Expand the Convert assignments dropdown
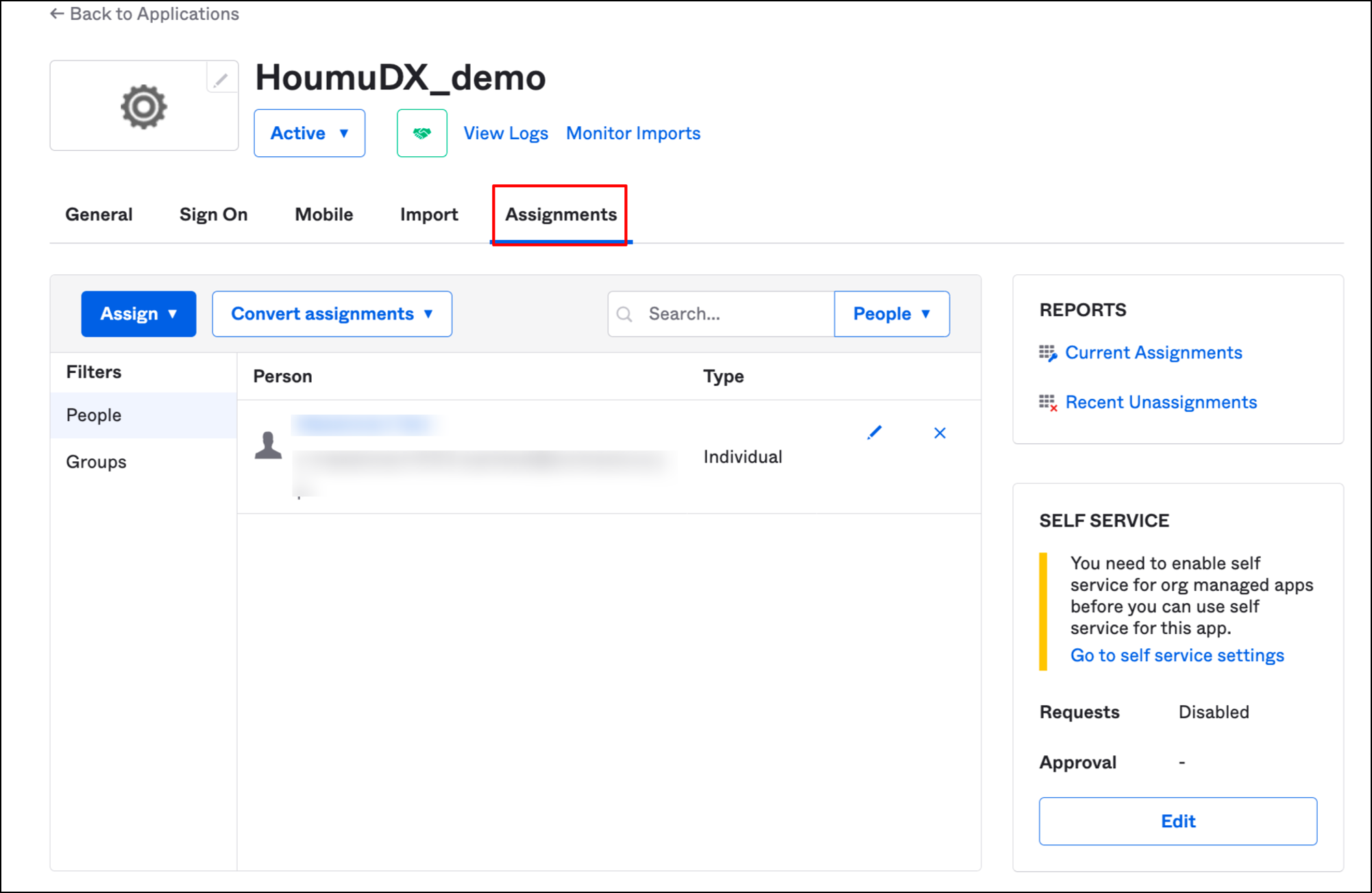This screenshot has height=893, width=1372. click(332, 314)
